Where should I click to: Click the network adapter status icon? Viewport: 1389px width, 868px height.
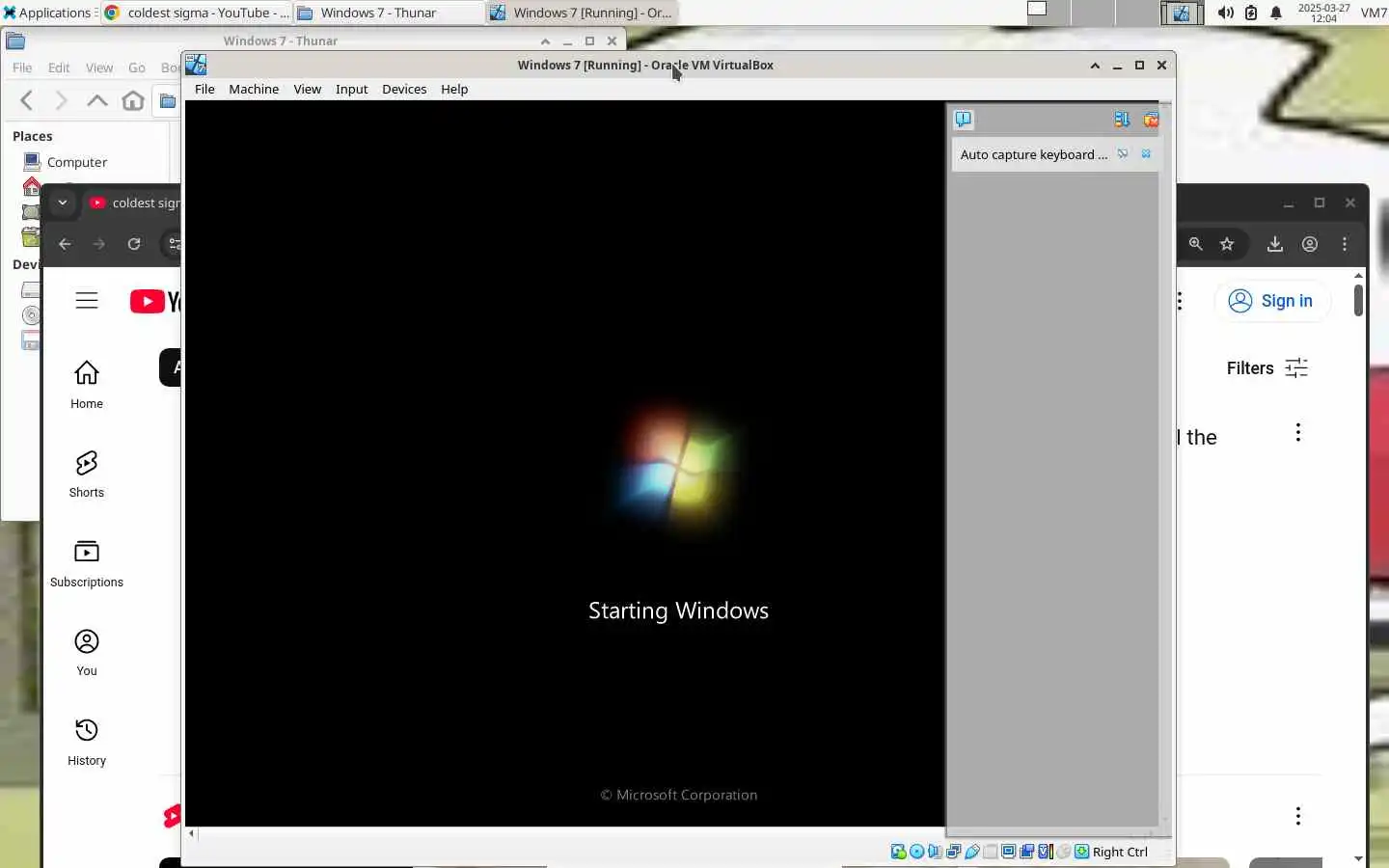[x=953, y=852]
